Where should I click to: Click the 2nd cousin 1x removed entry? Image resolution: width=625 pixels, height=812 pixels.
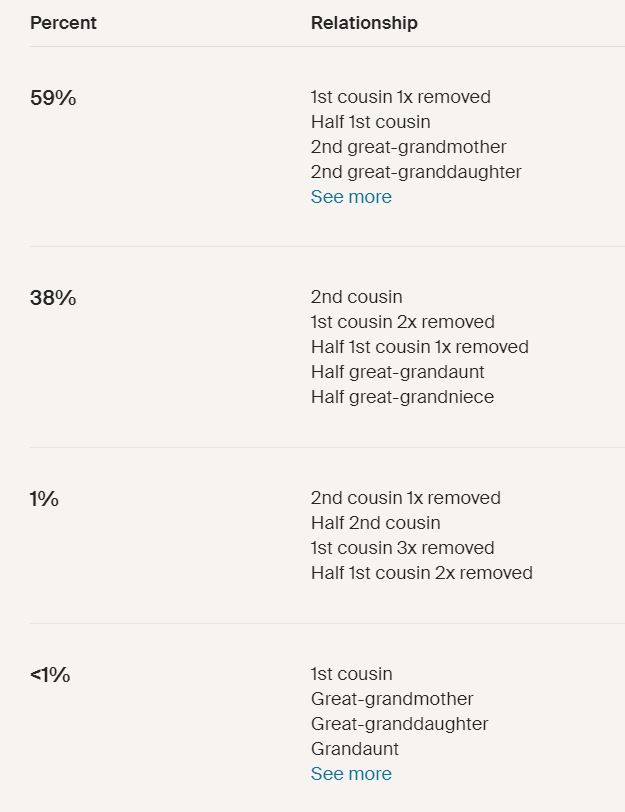[x=405, y=498]
